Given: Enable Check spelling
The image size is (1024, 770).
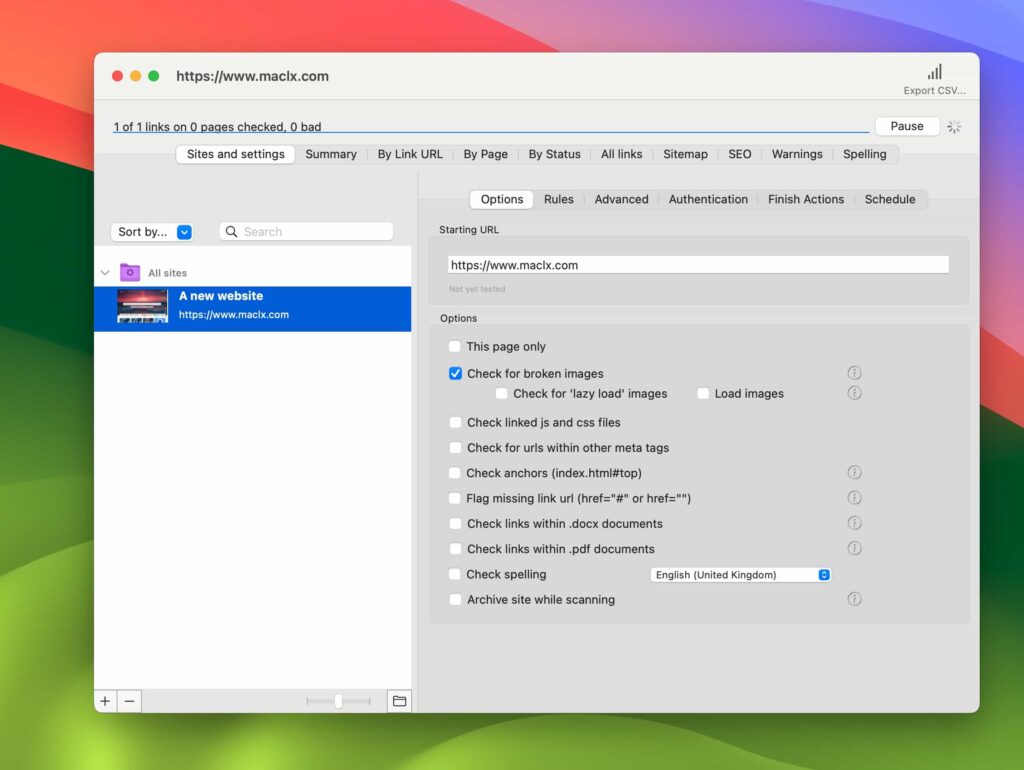Looking at the screenshot, I should pos(455,574).
